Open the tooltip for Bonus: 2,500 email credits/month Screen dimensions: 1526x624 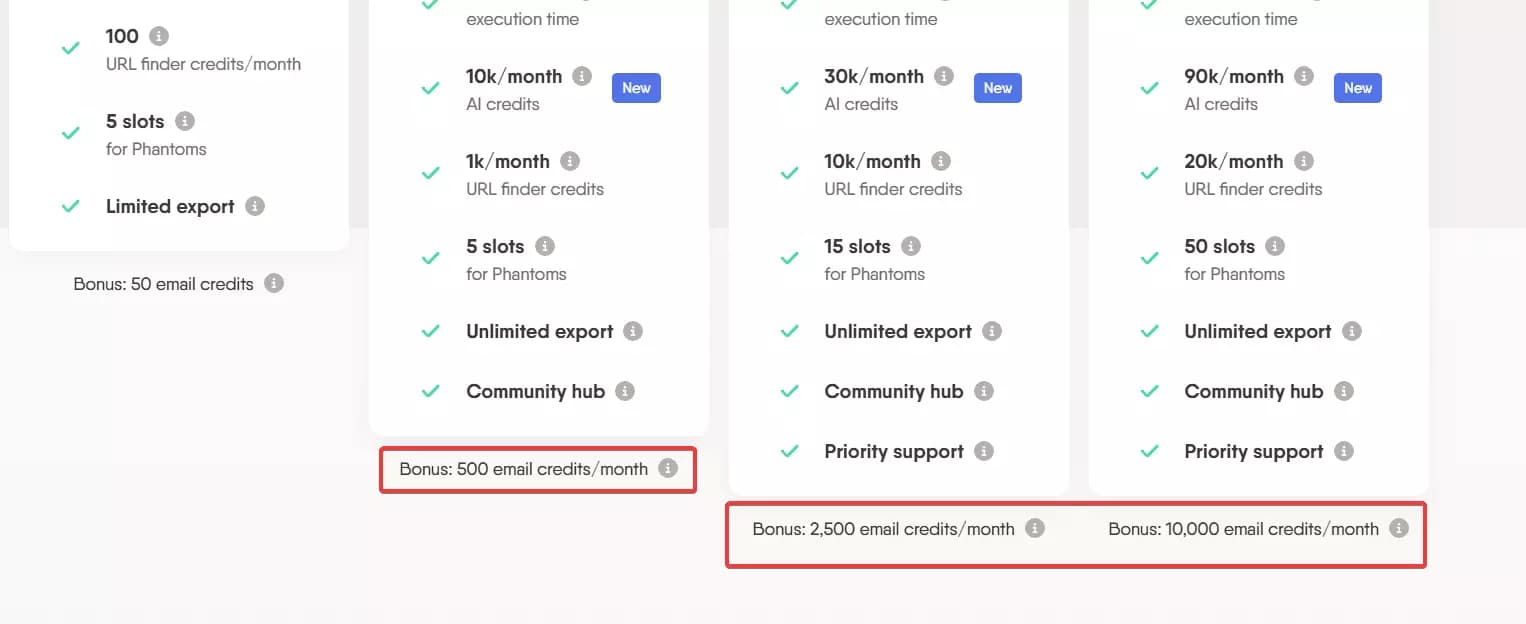point(1035,528)
